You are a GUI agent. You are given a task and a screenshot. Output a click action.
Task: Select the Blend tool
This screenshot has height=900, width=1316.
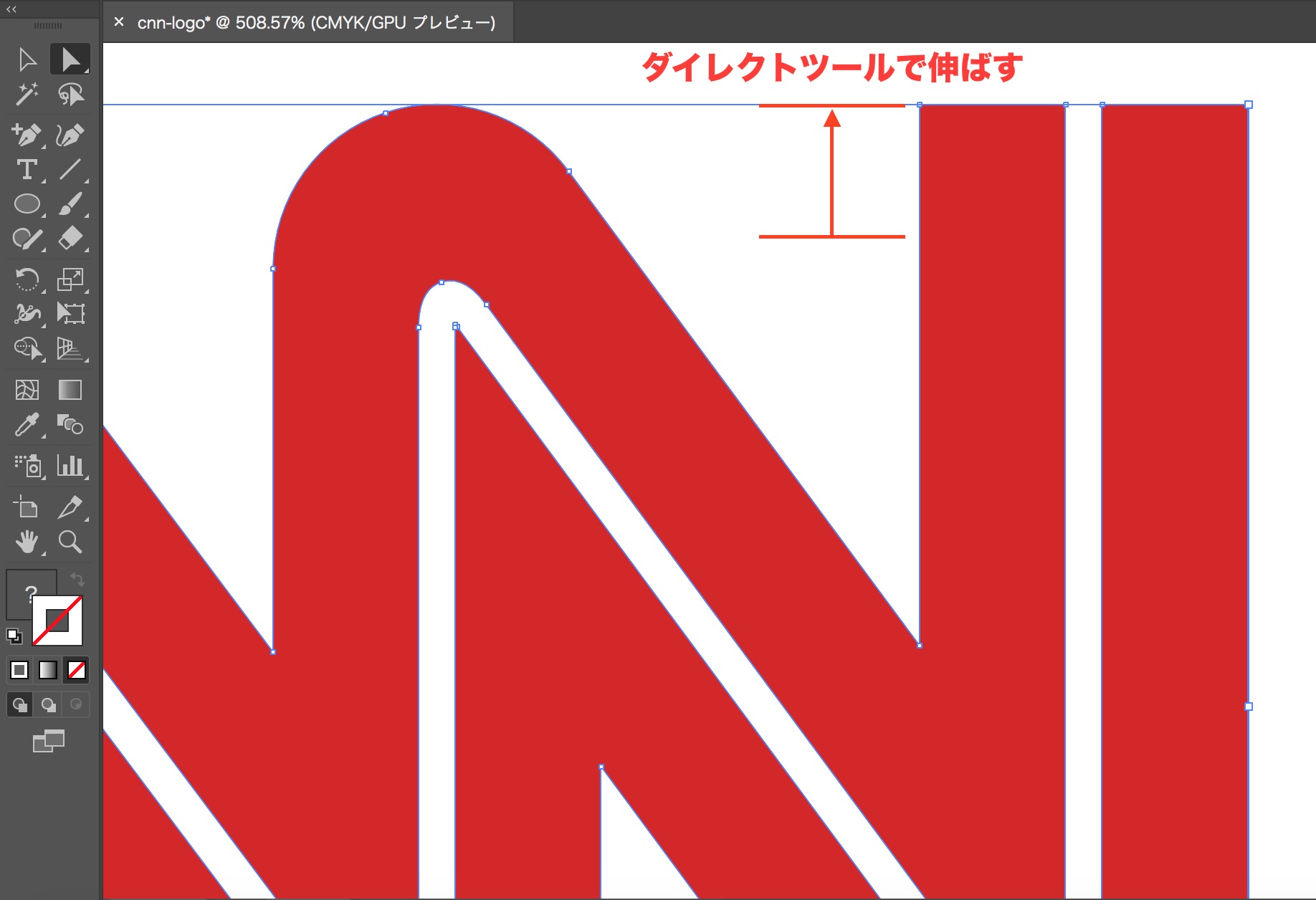point(70,425)
